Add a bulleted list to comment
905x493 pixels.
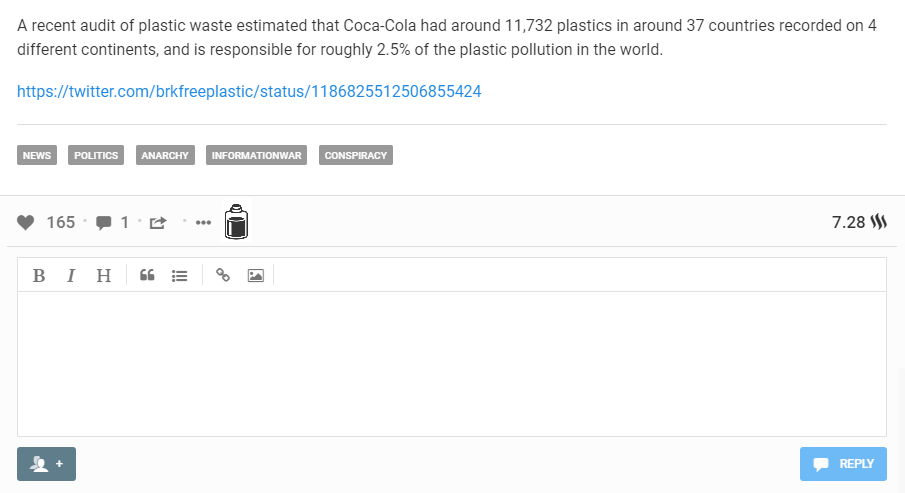[179, 276]
